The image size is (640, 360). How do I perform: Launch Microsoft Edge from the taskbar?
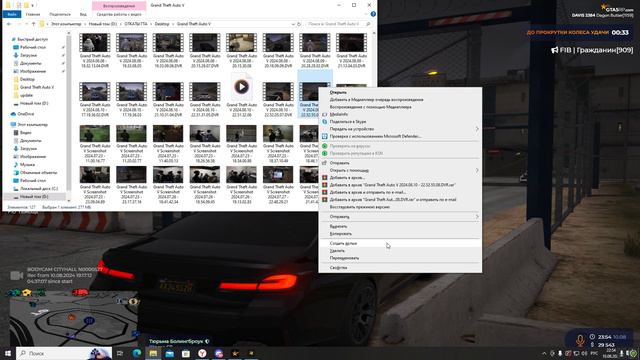pos(137,353)
